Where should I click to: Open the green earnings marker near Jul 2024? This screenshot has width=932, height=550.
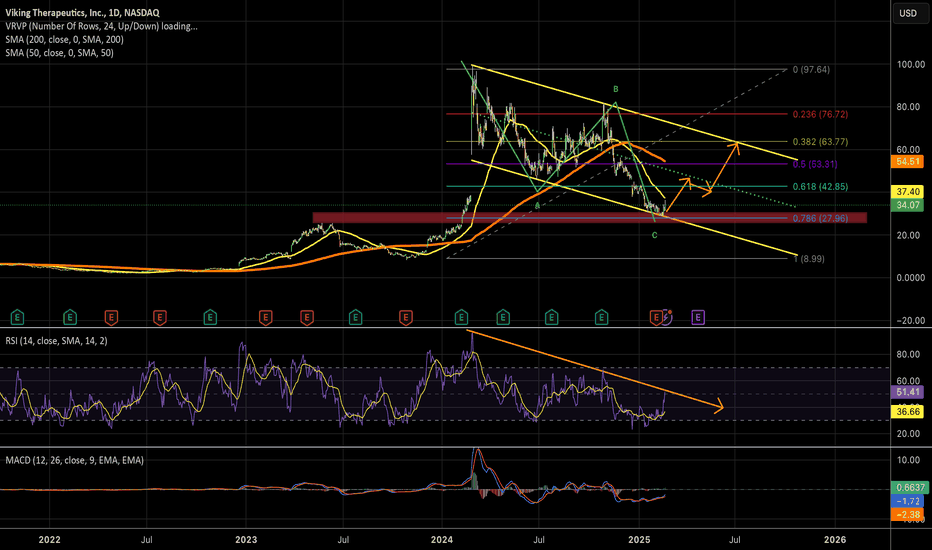click(x=551, y=318)
